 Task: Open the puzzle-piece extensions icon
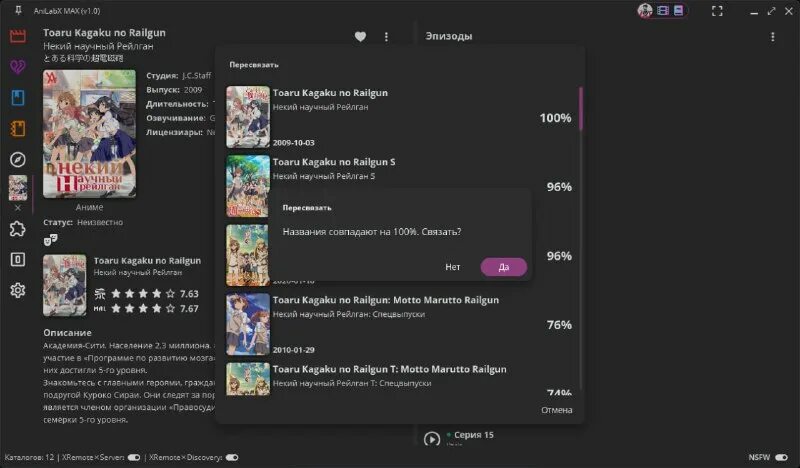tap(18, 229)
